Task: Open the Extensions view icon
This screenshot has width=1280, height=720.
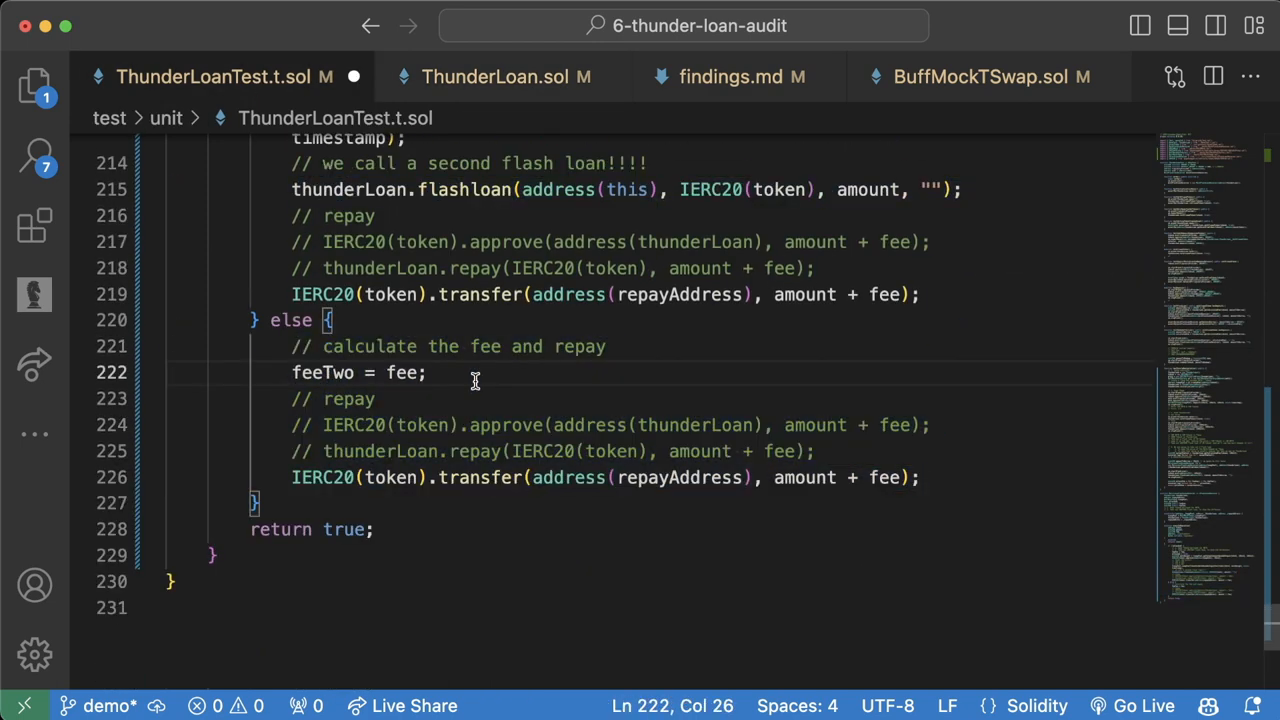Action: (35, 226)
